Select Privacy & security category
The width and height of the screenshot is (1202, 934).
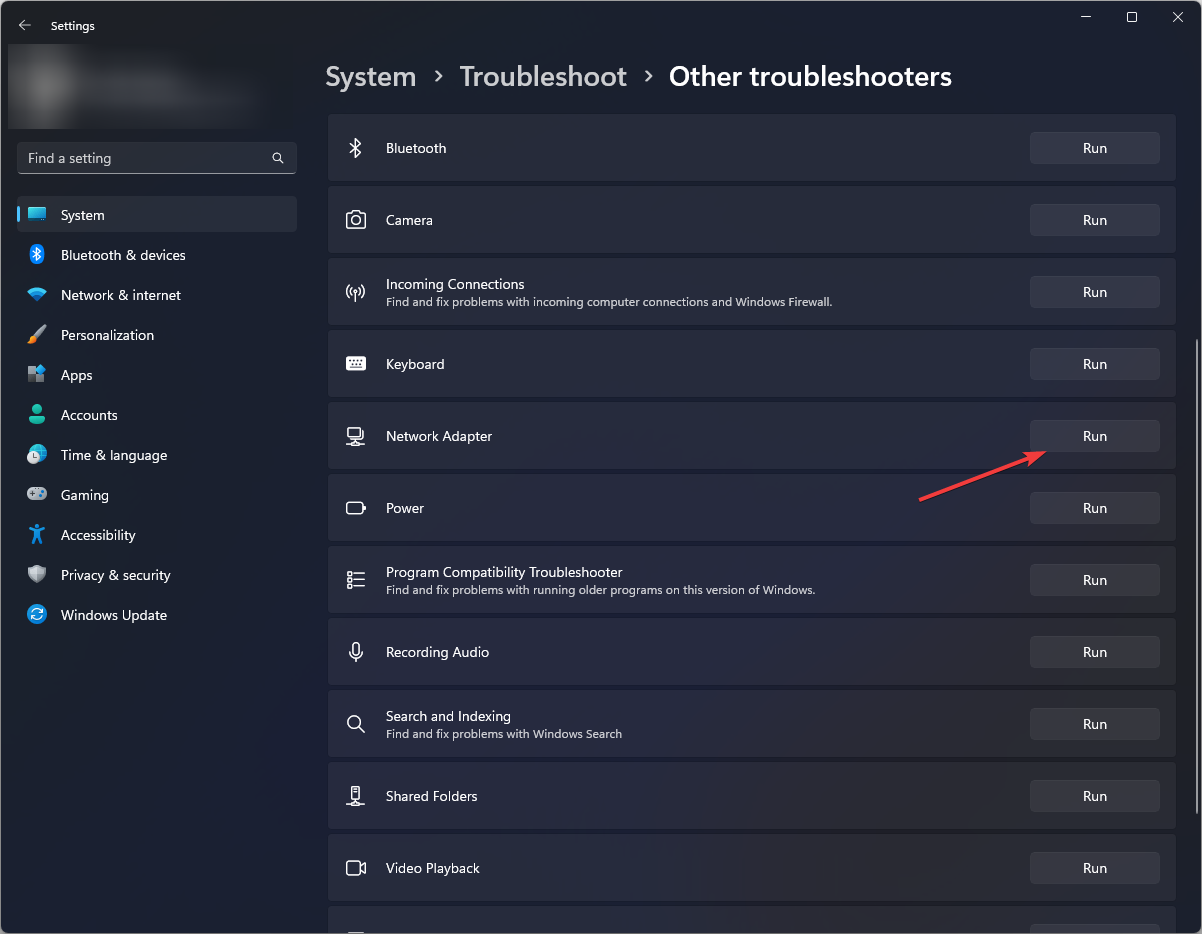115,575
